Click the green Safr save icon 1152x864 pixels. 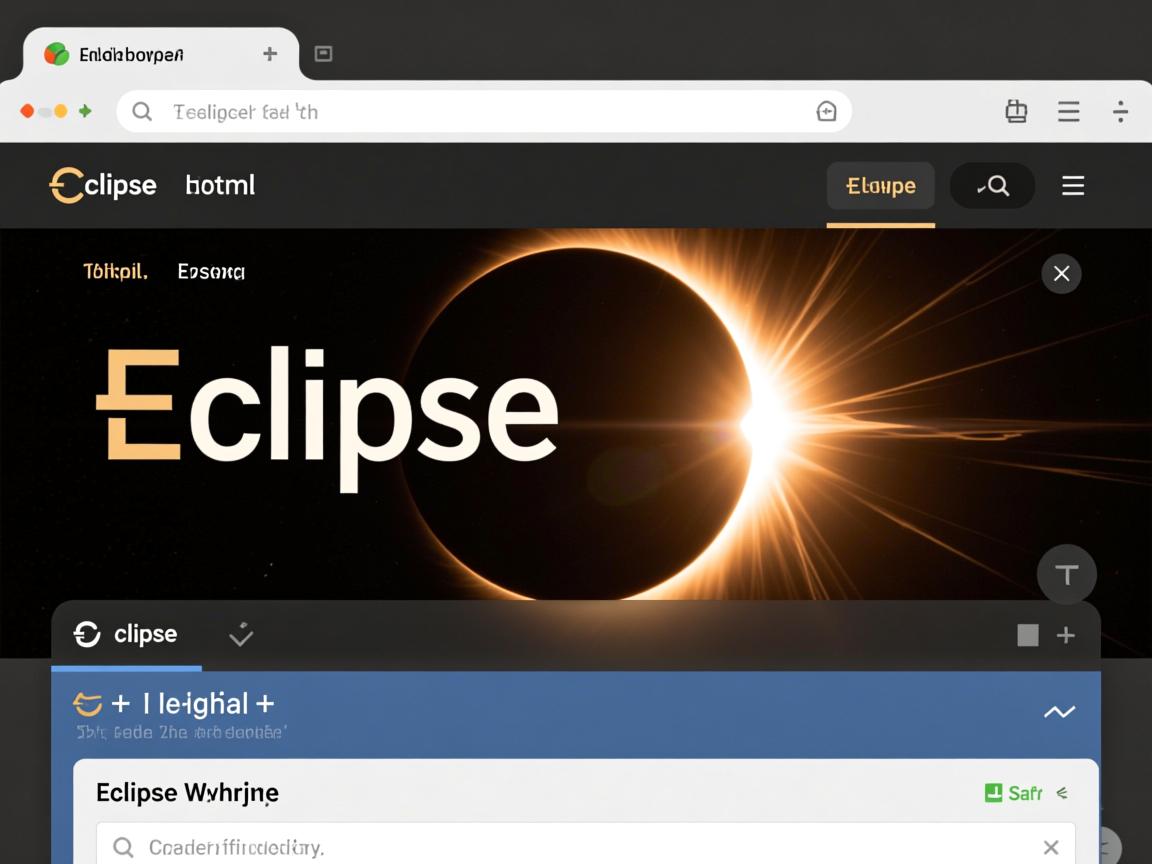pos(993,792)
